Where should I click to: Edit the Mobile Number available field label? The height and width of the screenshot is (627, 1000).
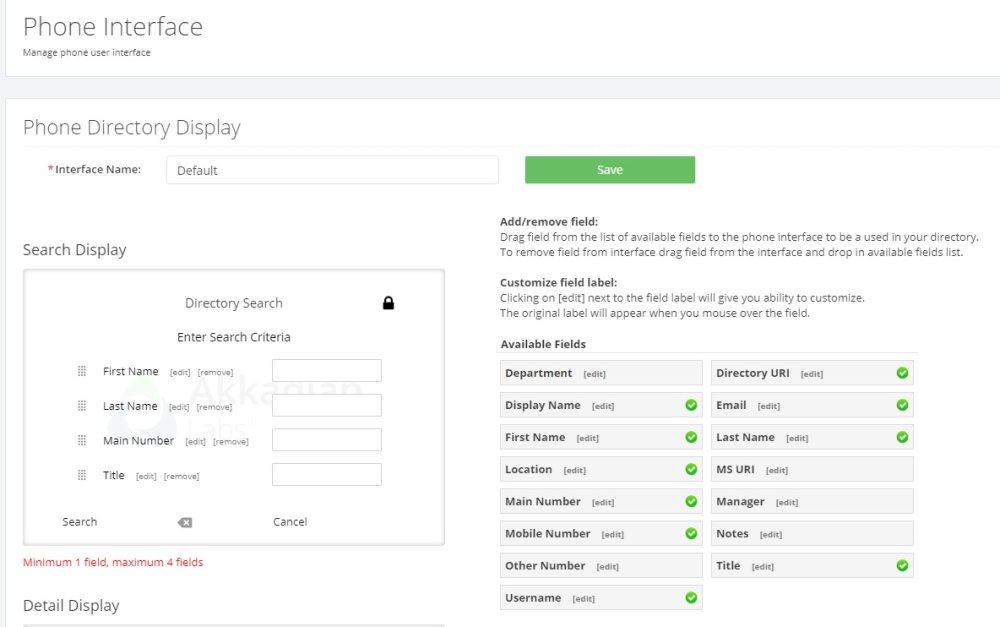[x=612, y=535]
